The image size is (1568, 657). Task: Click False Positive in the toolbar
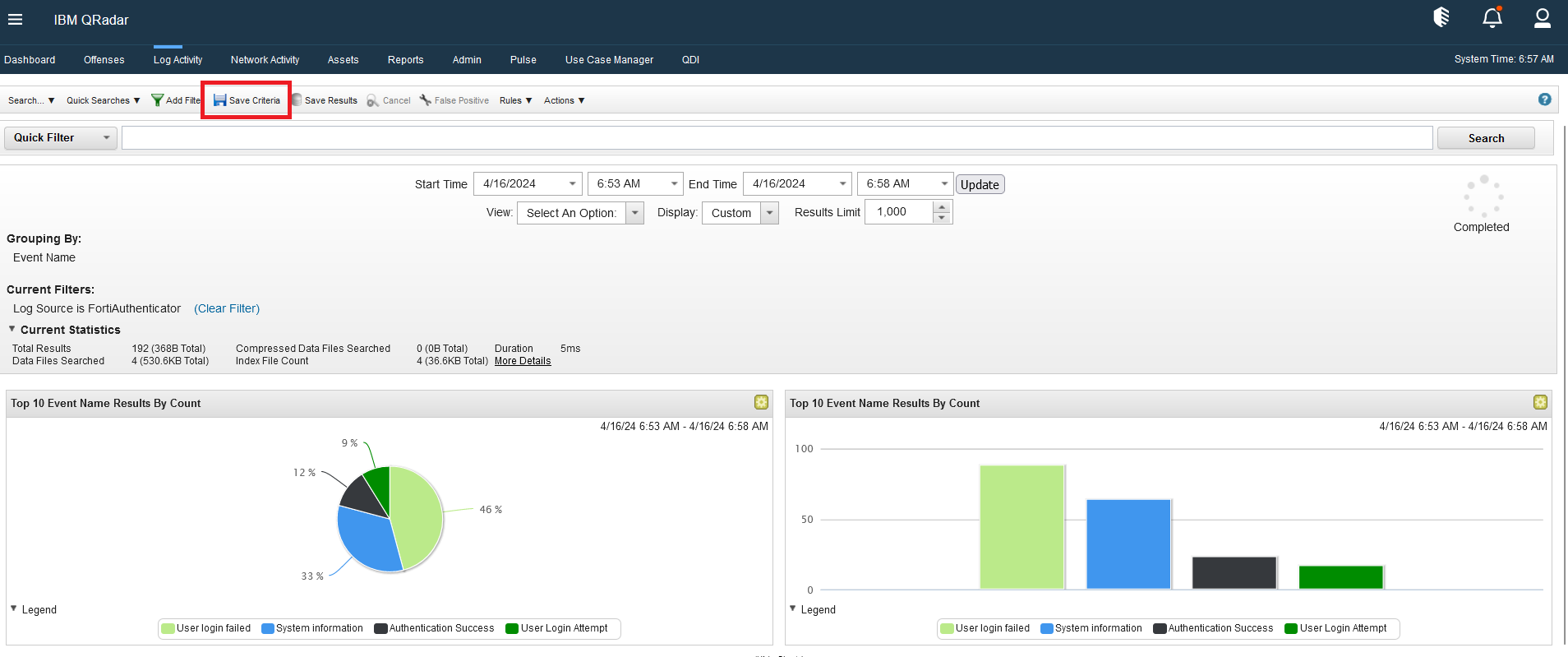coord(454,100)
